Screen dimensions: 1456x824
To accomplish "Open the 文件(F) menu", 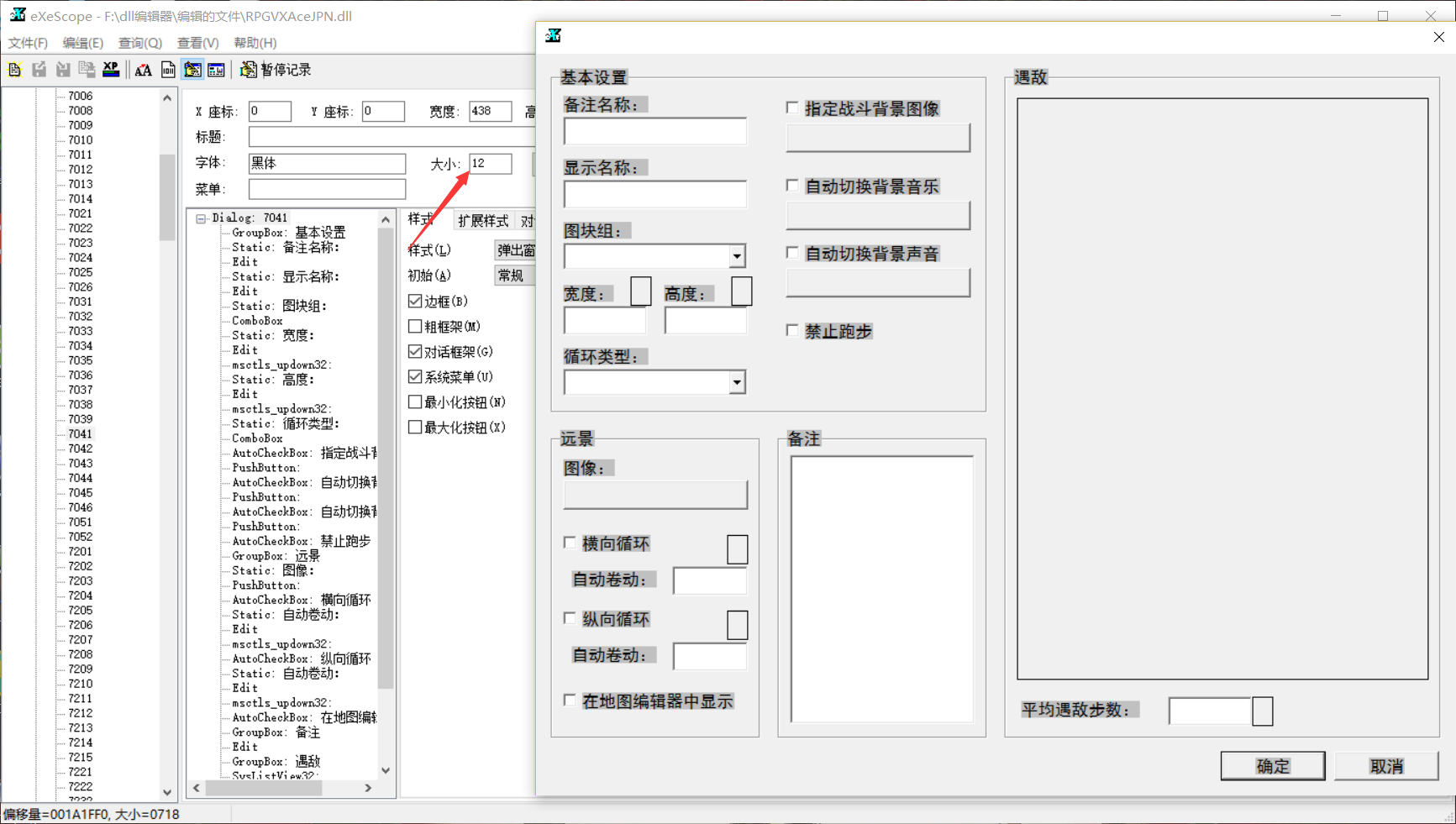I will (x=28, y=43).
